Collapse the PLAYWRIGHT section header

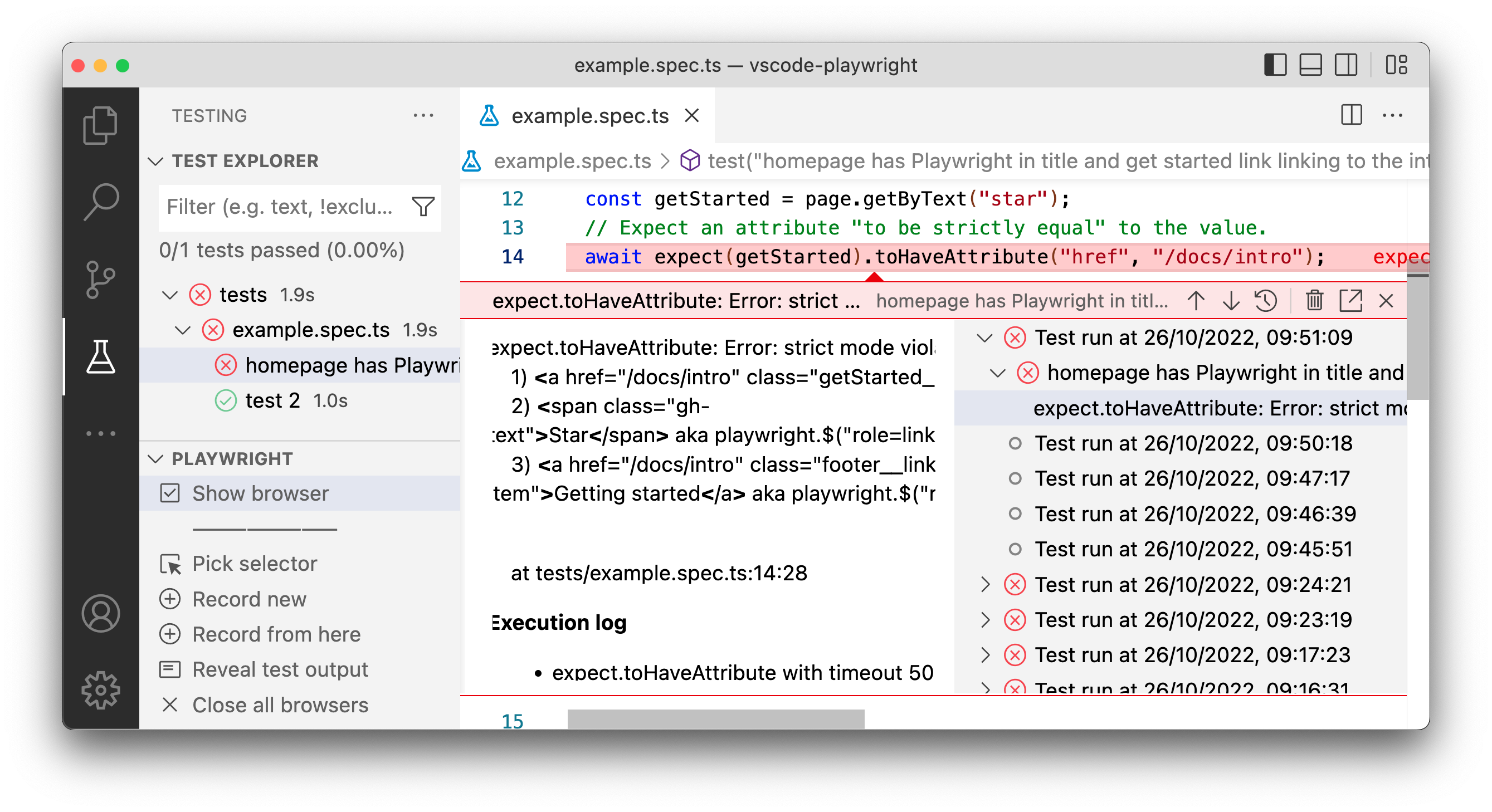click(155, 459)
